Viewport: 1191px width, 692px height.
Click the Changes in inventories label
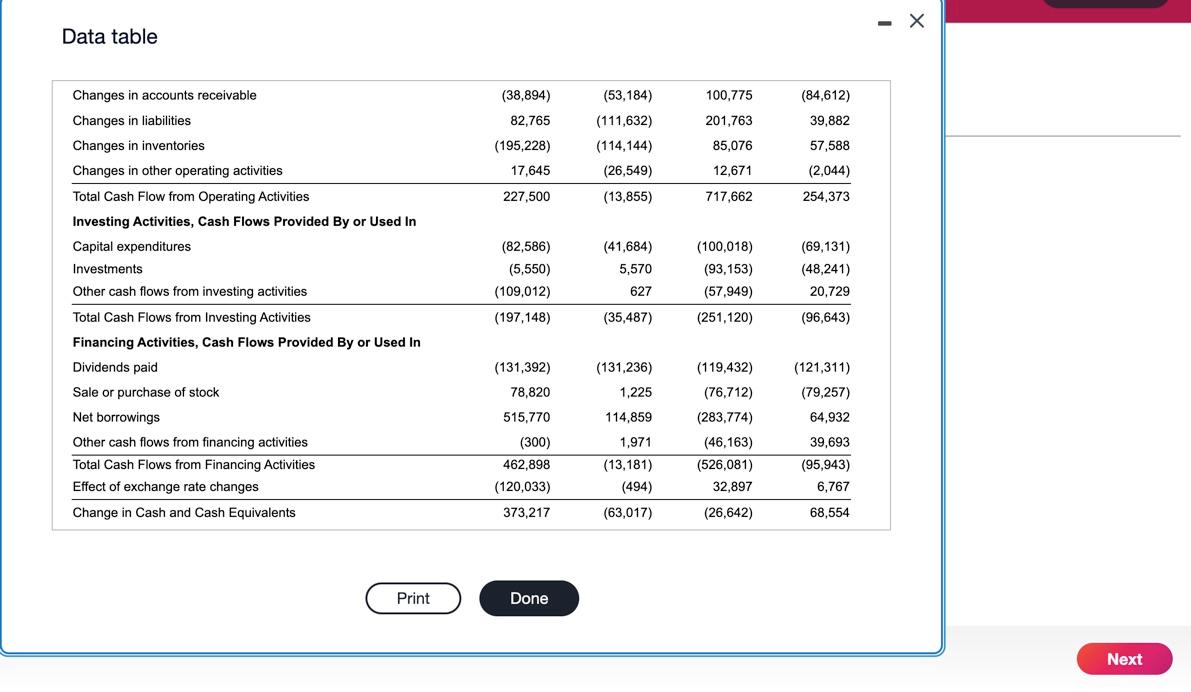click(138, 145)
